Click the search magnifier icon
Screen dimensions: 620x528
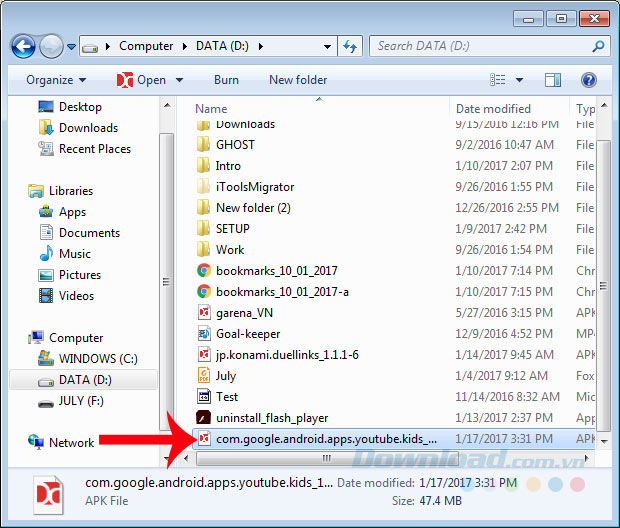(598, 46)
